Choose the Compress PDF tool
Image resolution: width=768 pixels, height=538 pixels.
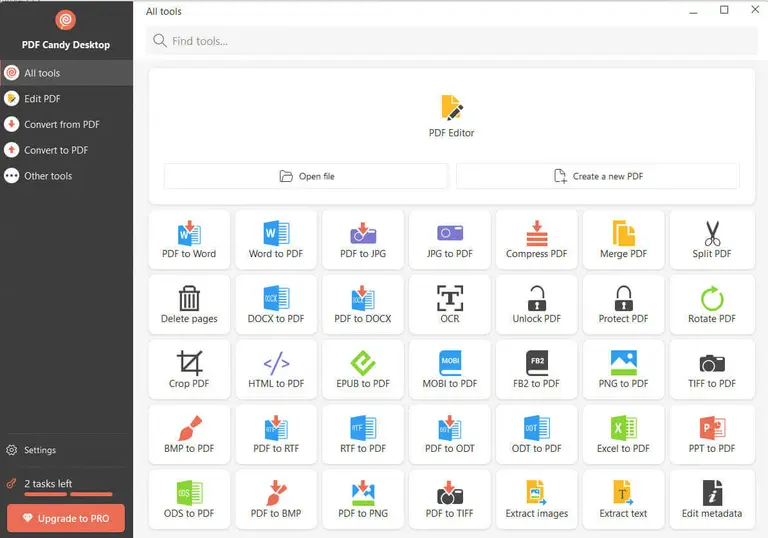pos(536,240)
